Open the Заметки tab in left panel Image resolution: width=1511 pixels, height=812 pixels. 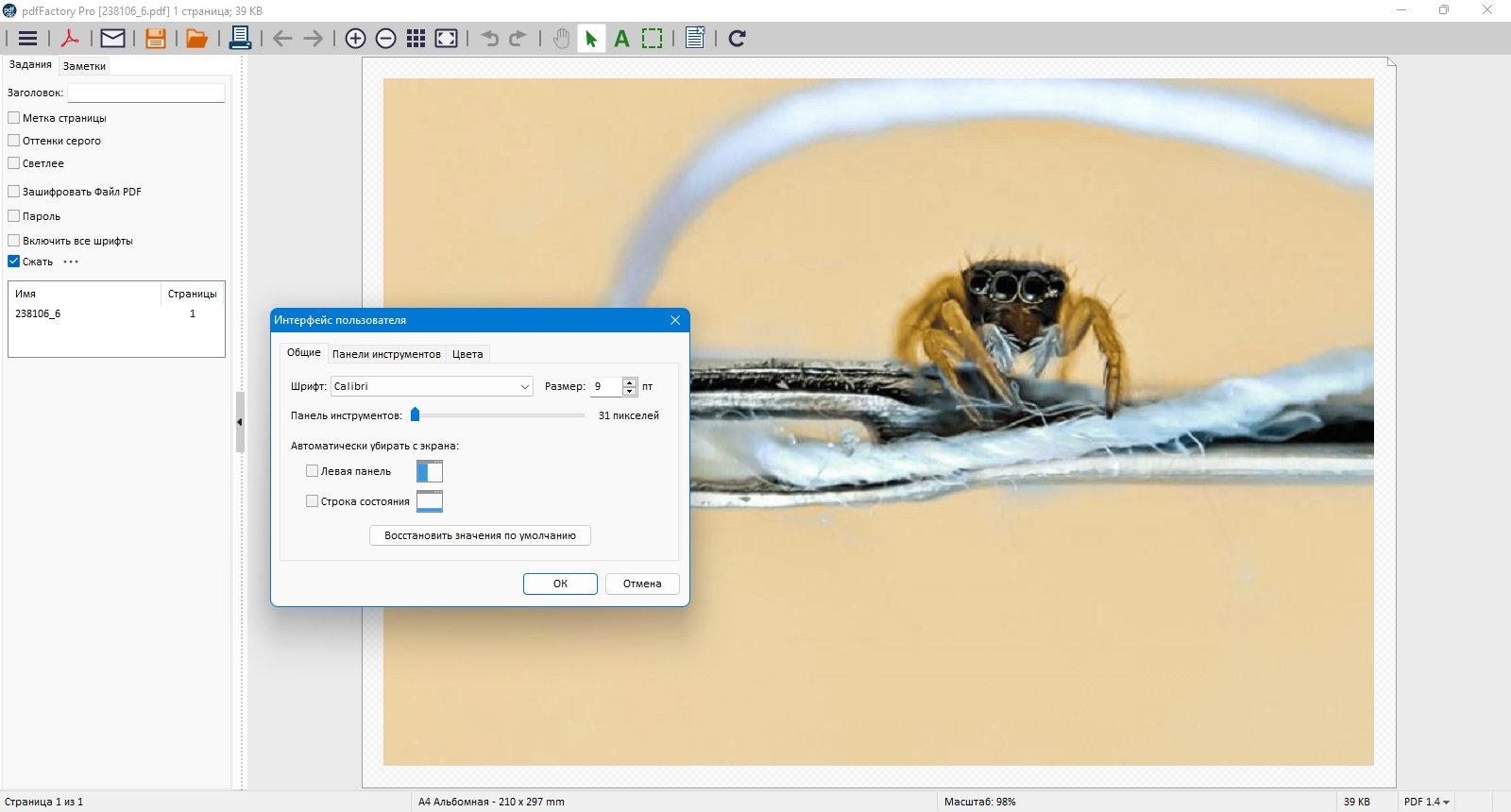coord(84,66)
